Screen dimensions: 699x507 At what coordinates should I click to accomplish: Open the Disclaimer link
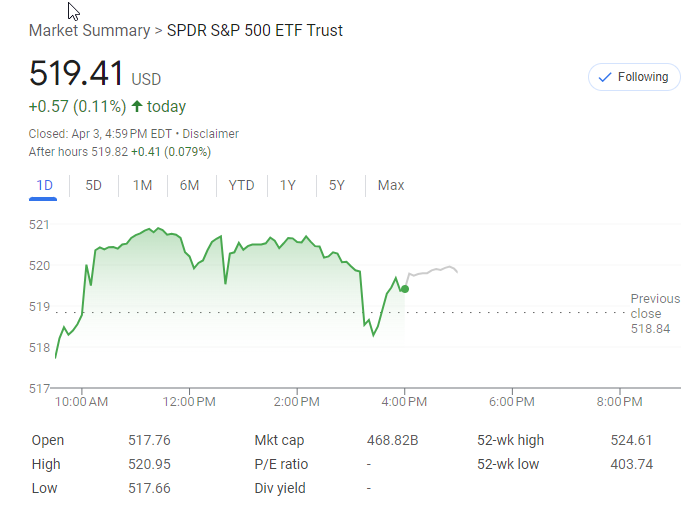tap(210, 134)
